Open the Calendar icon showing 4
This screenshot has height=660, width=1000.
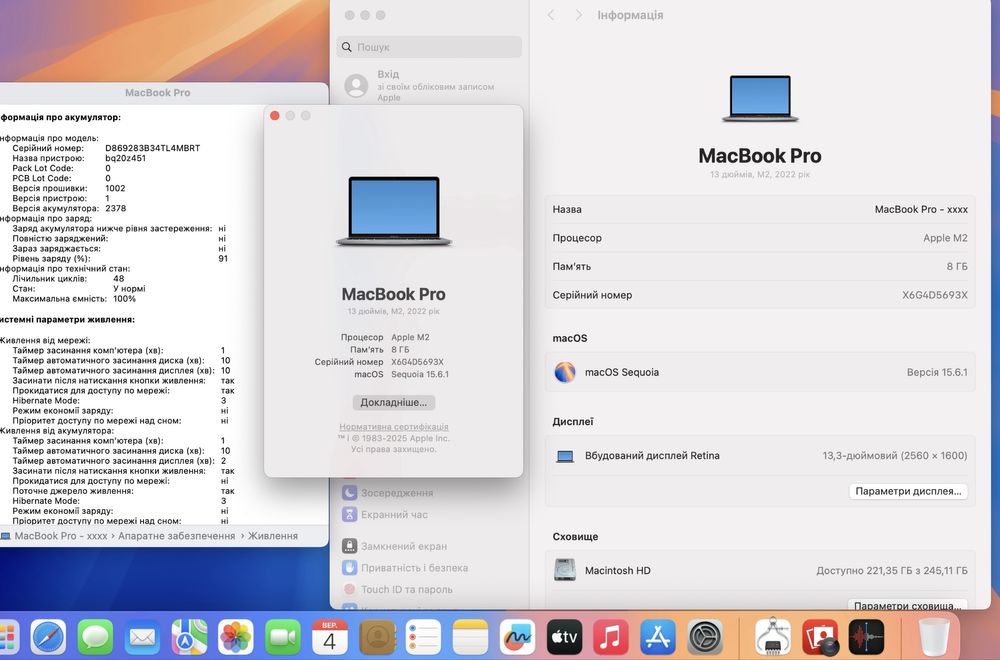coord(330,636)
